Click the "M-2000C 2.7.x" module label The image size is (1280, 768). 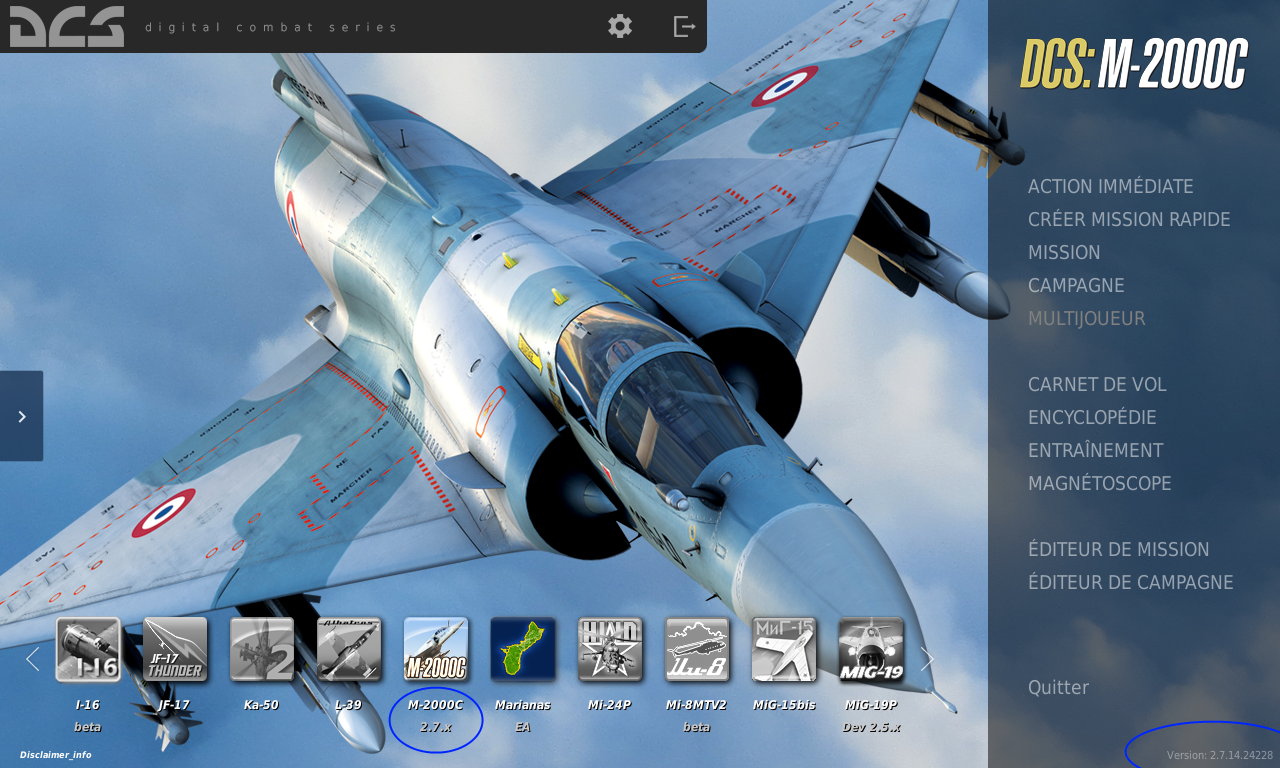[436, 716]
